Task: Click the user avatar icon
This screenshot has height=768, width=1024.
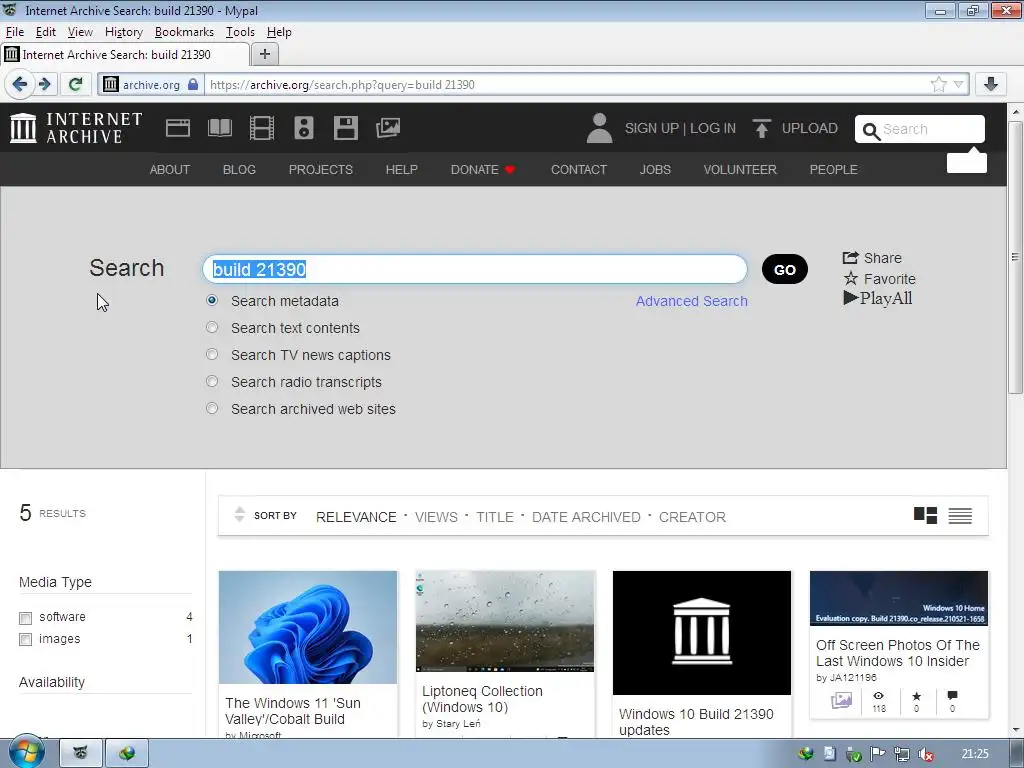Action: pos(599,128)
